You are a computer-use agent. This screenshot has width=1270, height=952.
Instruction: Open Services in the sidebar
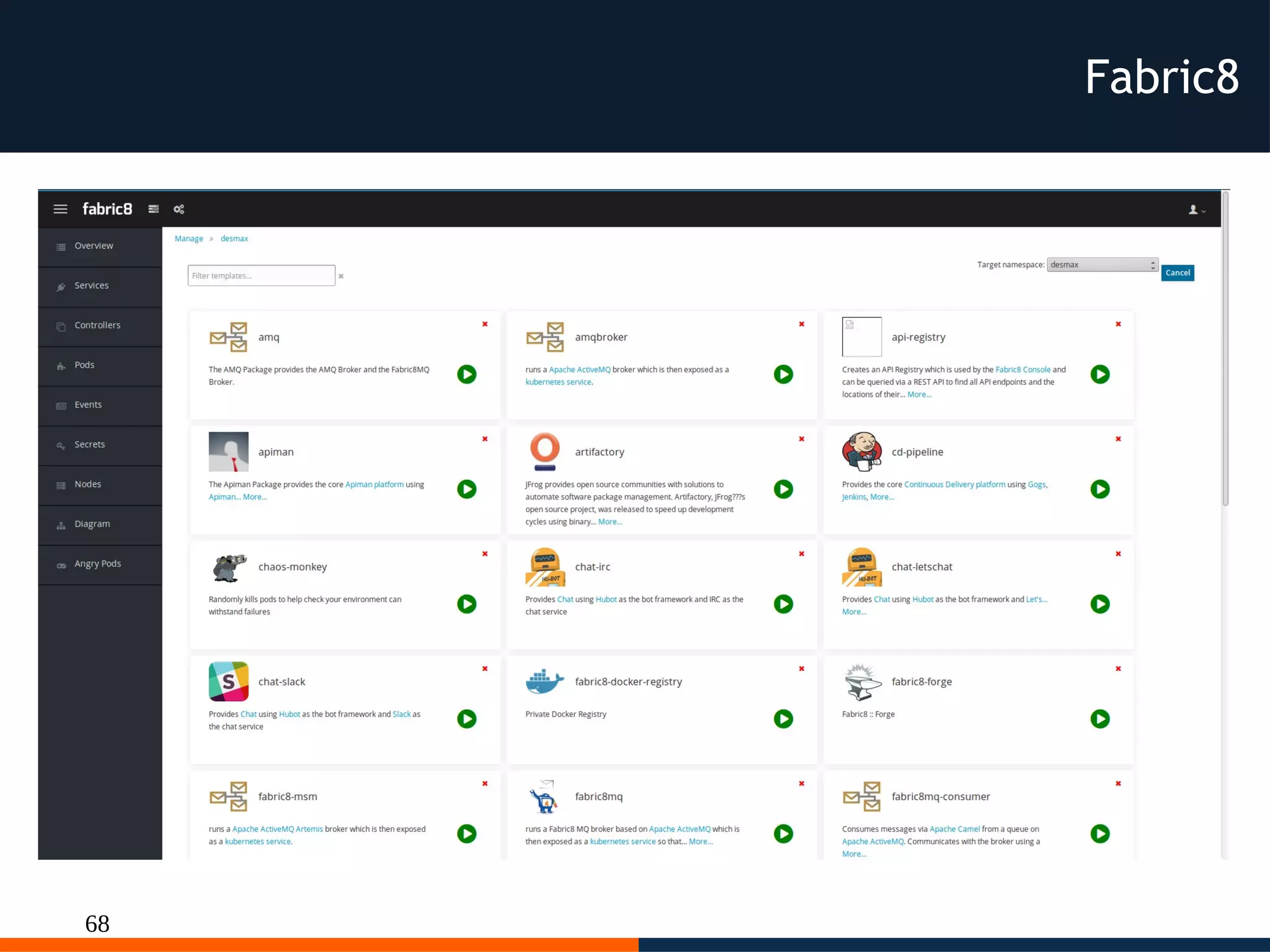point(91,286)
